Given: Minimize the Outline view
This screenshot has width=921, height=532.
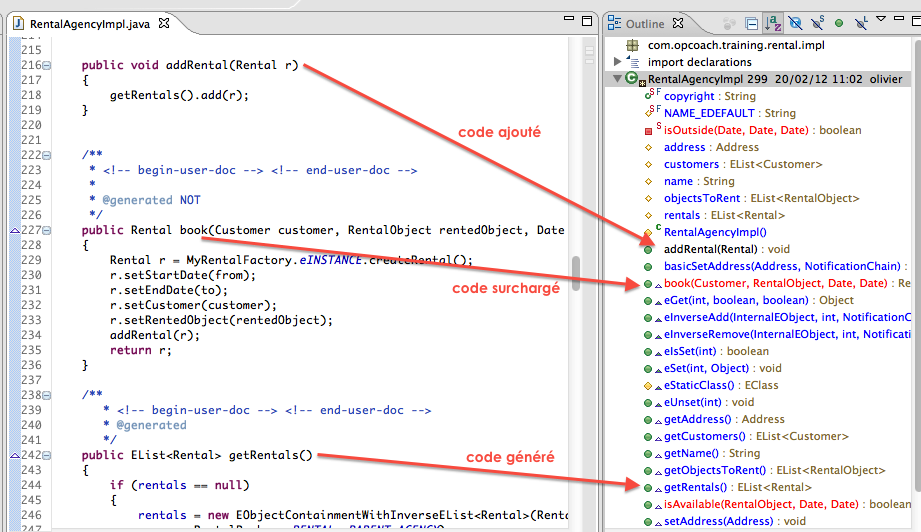Looking at the screenshot, I should coord(899,19).
